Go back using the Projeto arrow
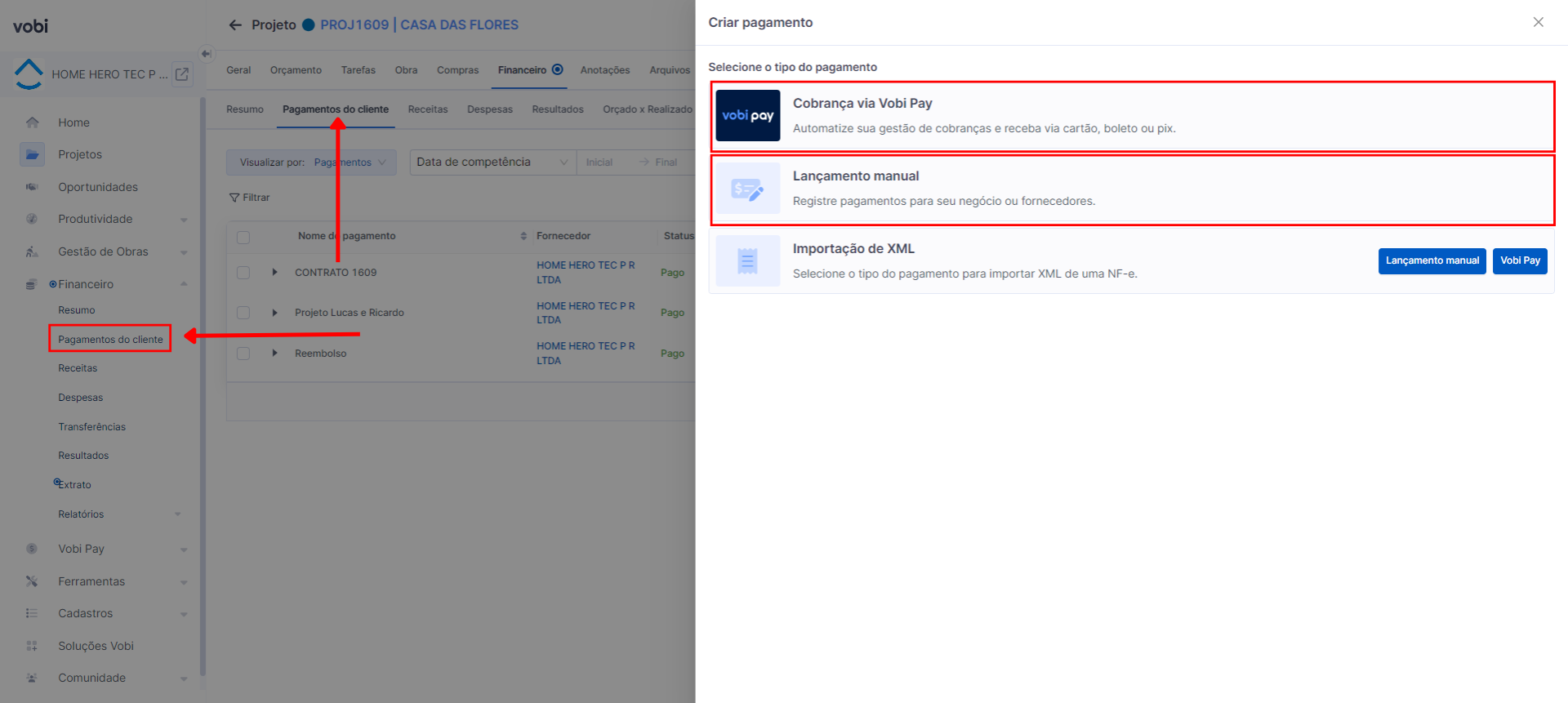Image resolution: width=1568 pixels, height=703 pixels. (x=235, y=25)
